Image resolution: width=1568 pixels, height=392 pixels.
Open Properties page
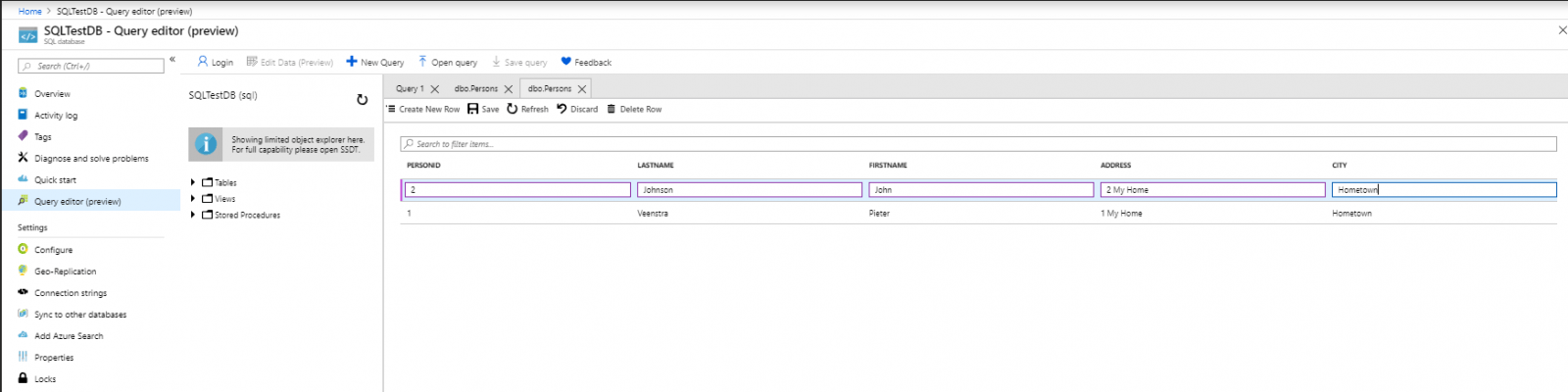(x=54, y=358)
